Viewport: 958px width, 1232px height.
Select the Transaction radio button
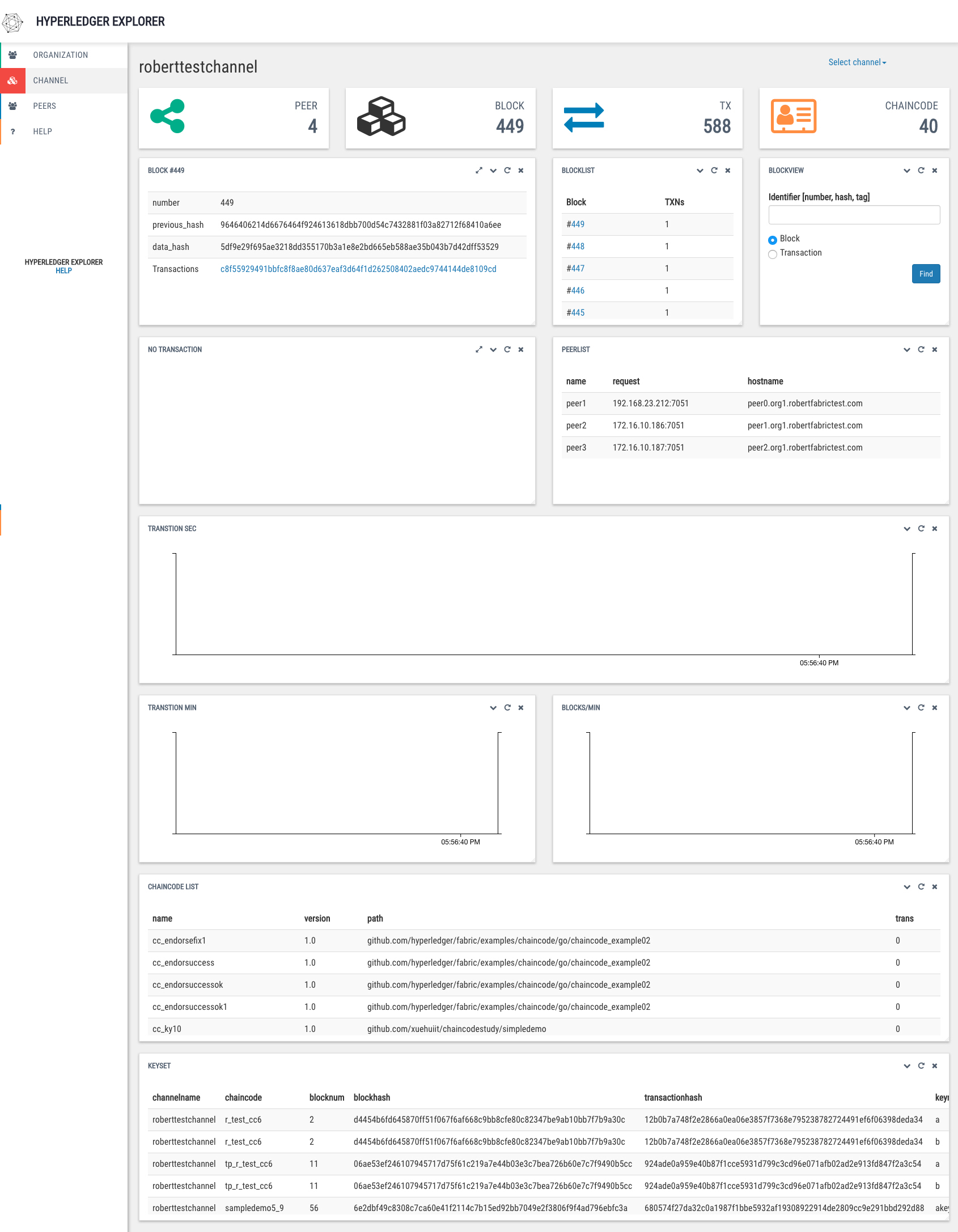[773, 254]
